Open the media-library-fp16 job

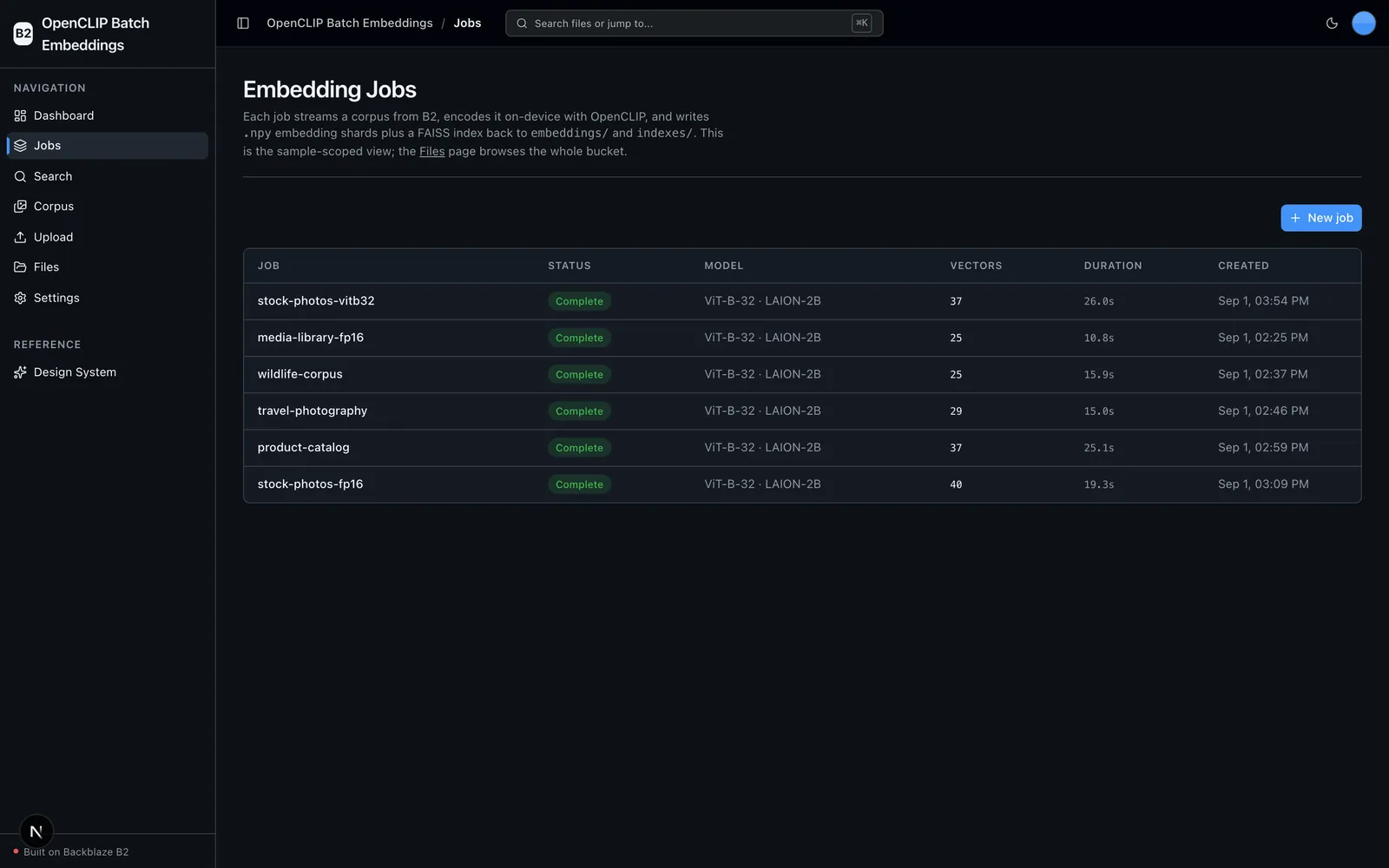[x=310, y=338]
